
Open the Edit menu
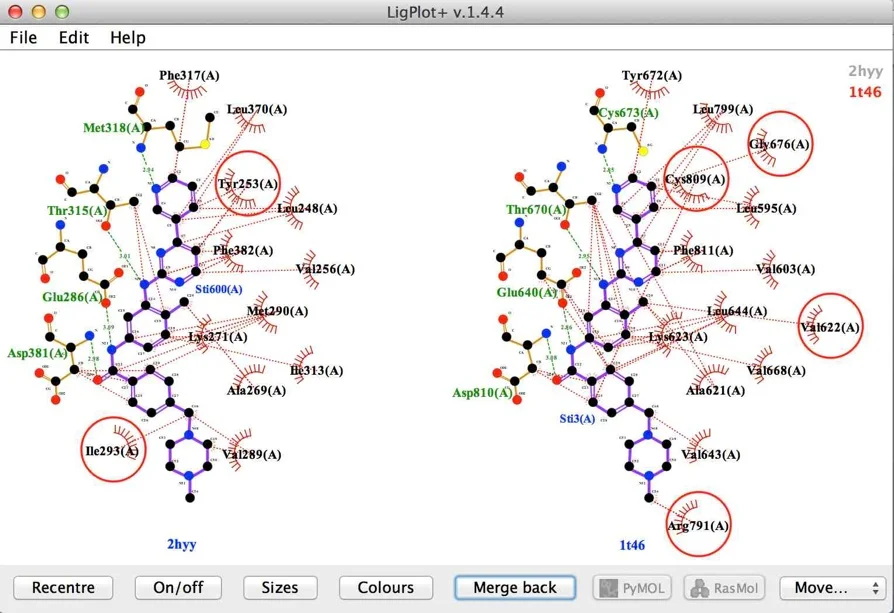(x=74, y=38)
